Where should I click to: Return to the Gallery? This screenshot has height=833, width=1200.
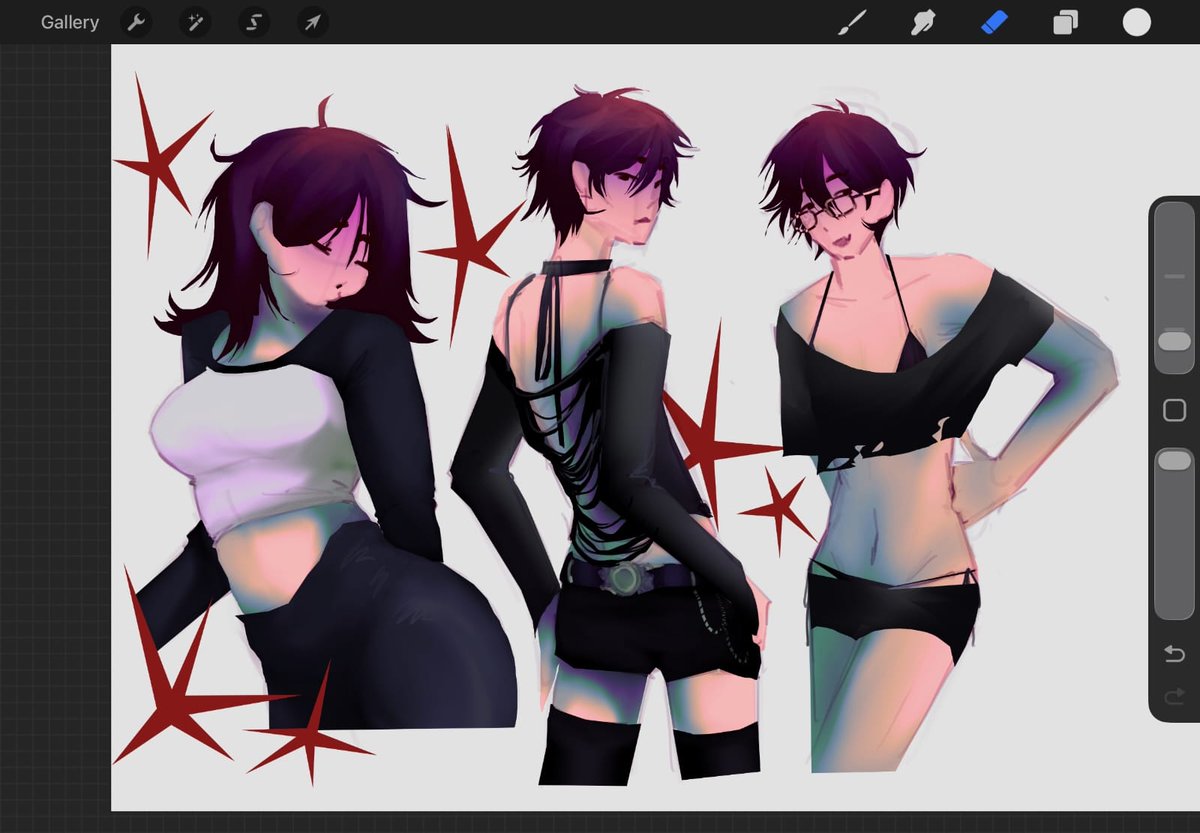click(x=70, y=22)
